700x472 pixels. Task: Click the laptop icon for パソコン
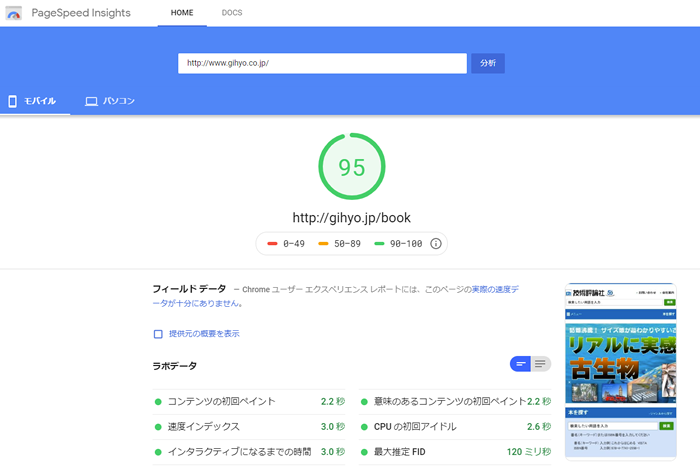tap(91, 101)
